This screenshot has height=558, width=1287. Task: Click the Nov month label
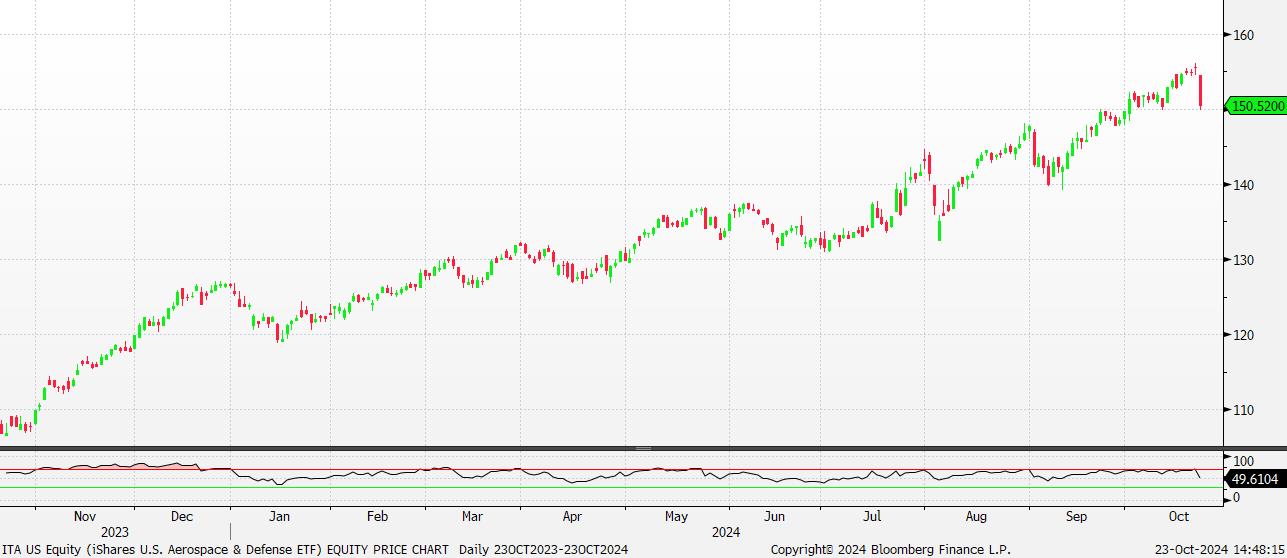85,517
